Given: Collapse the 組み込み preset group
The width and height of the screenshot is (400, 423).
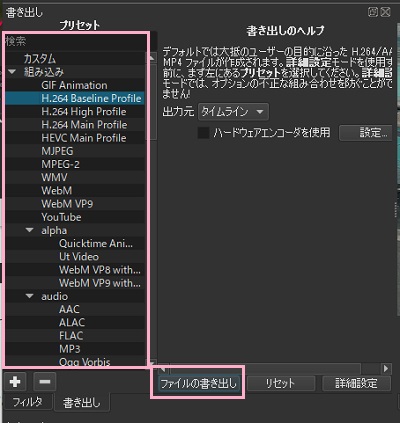Looking at the screenshot, I should pos(12,72).
